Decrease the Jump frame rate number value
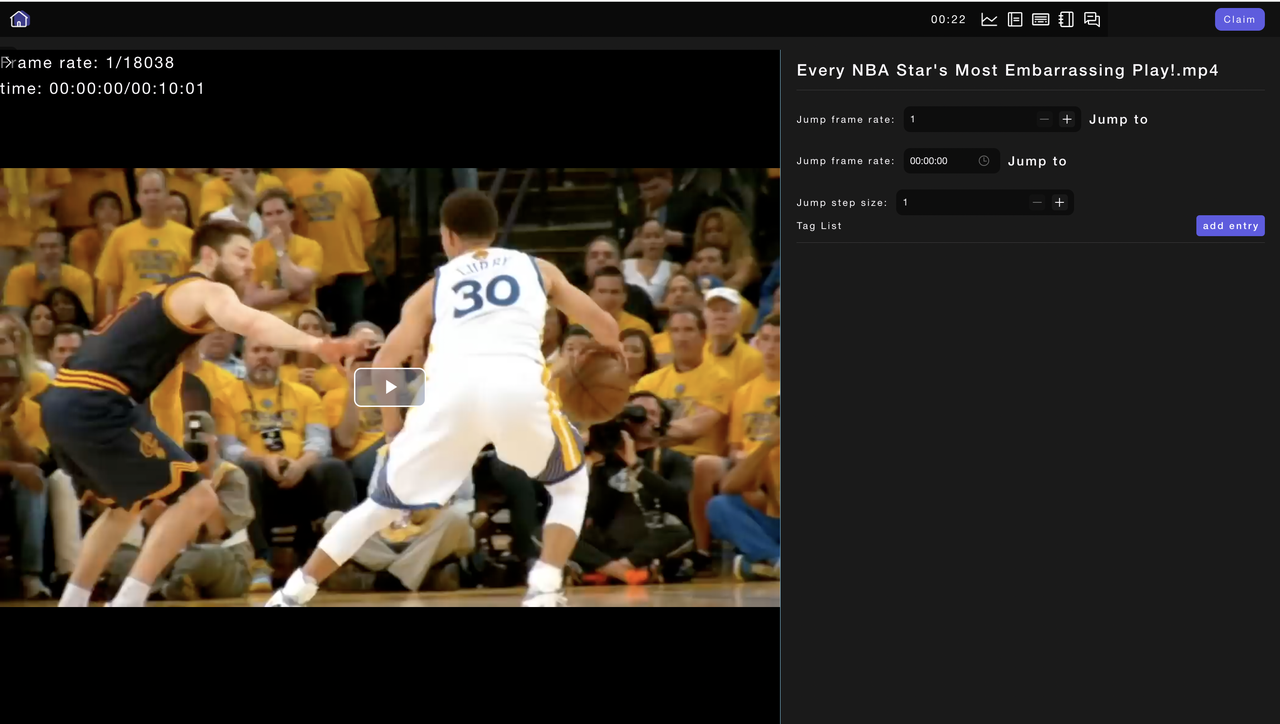 tap(1044, 119)
